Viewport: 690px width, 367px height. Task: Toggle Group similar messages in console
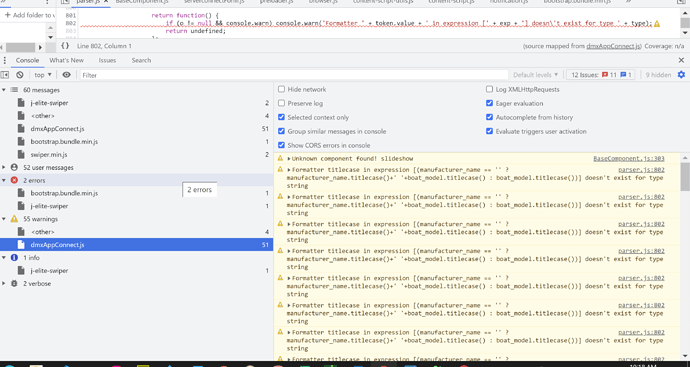(281, 131)
